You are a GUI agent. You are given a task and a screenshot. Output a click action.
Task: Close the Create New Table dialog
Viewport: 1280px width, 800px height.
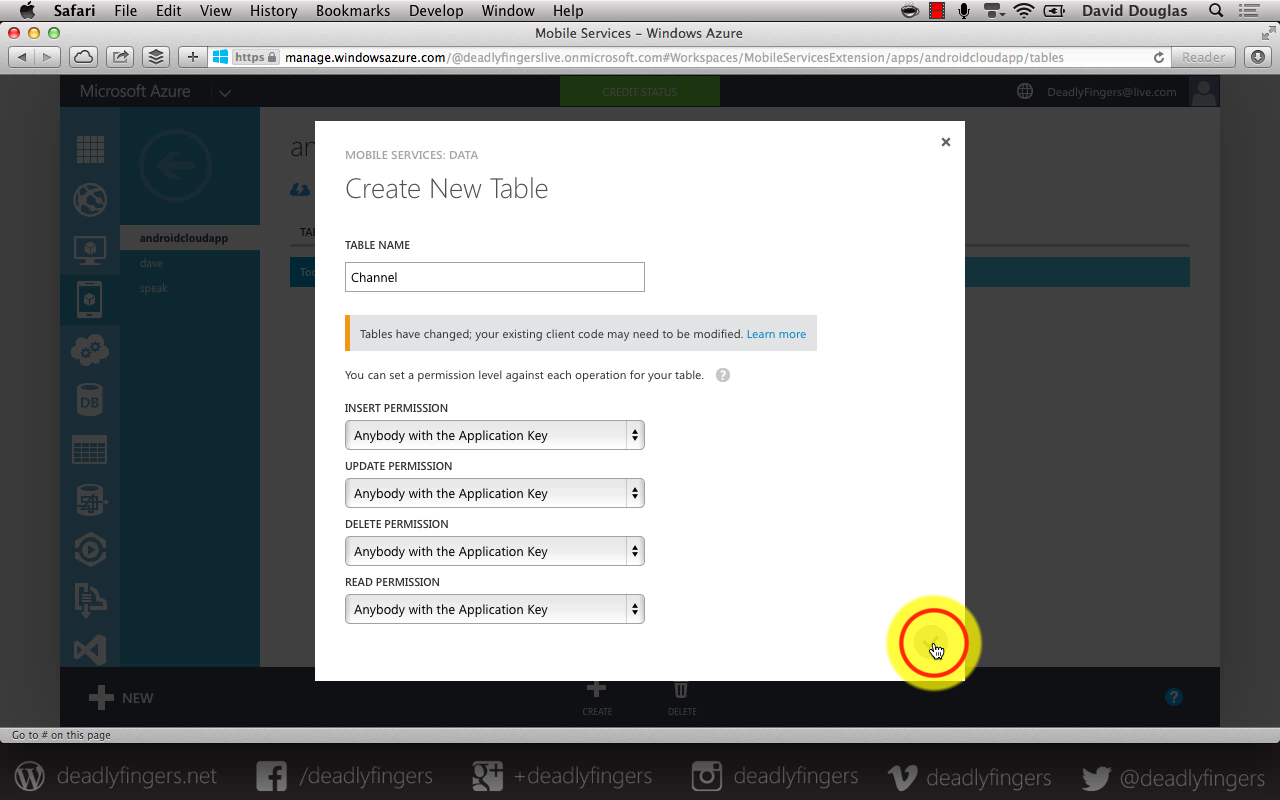(x=946, y=142)
